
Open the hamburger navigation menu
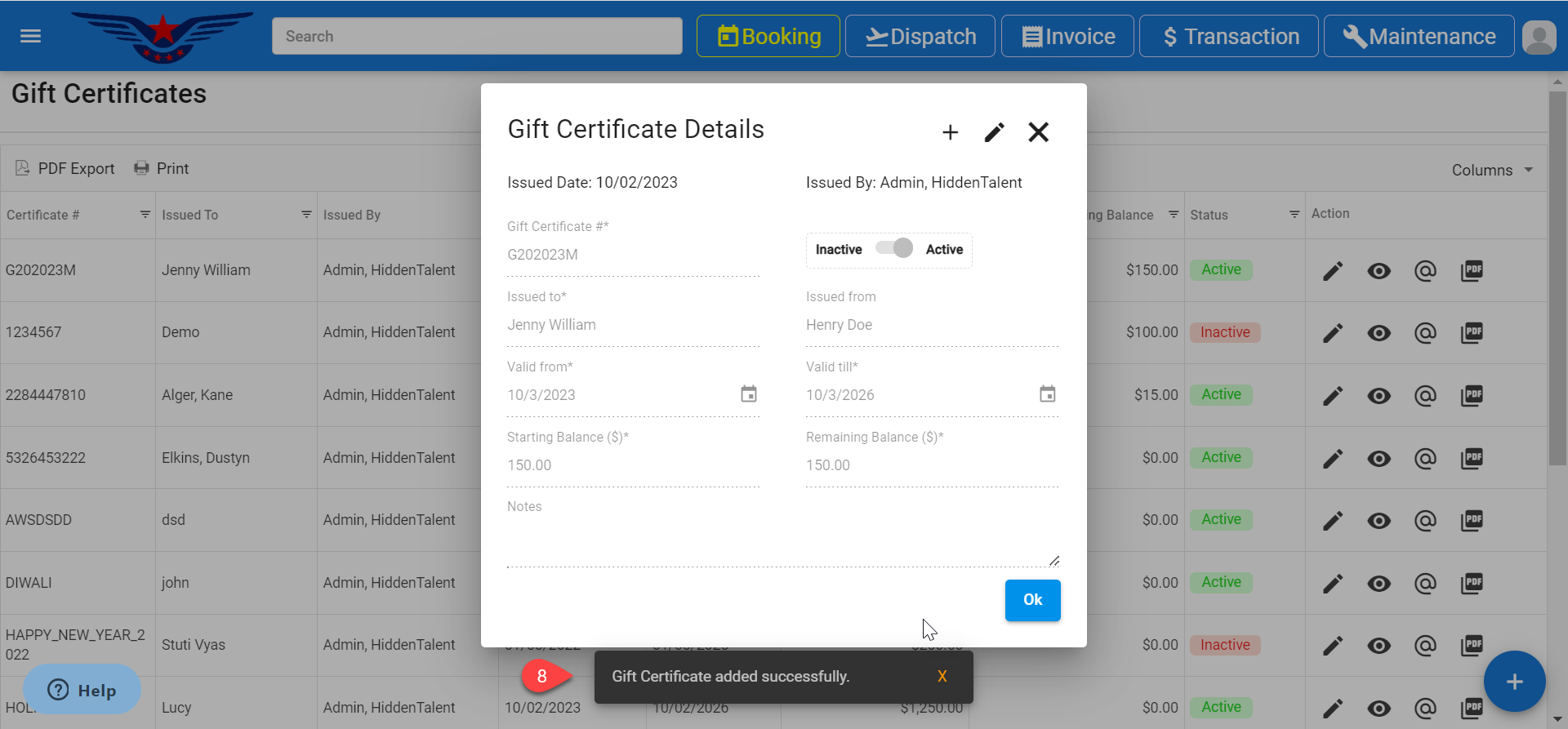pyautogui.click(x=30, y=36)
